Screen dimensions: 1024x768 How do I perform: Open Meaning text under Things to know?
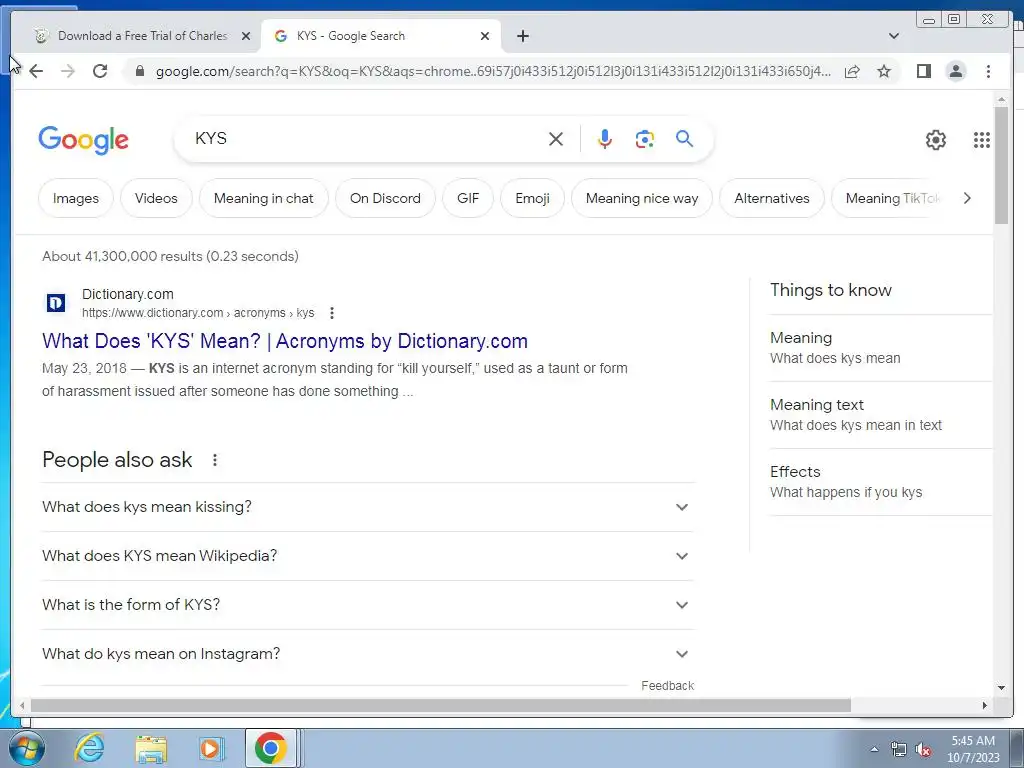[x=880, y=415]
